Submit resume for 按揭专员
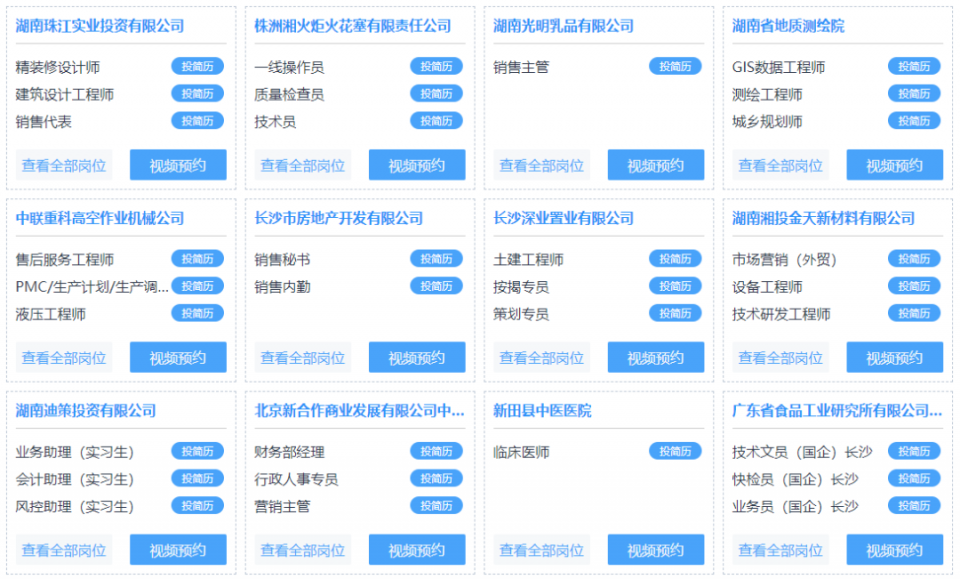960x579 pixels. (675, 286)
